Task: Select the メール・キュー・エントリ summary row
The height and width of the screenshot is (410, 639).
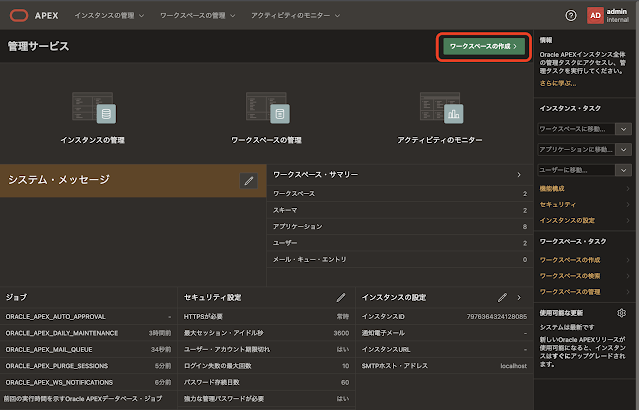Action: click(400, 259)
